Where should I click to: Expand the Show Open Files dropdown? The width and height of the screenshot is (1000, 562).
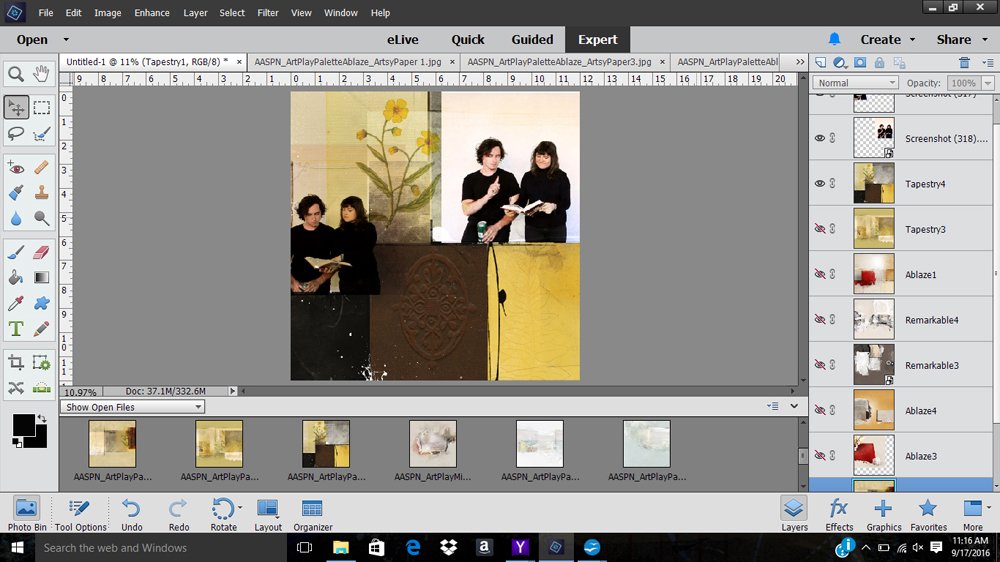tap(133, 407)
